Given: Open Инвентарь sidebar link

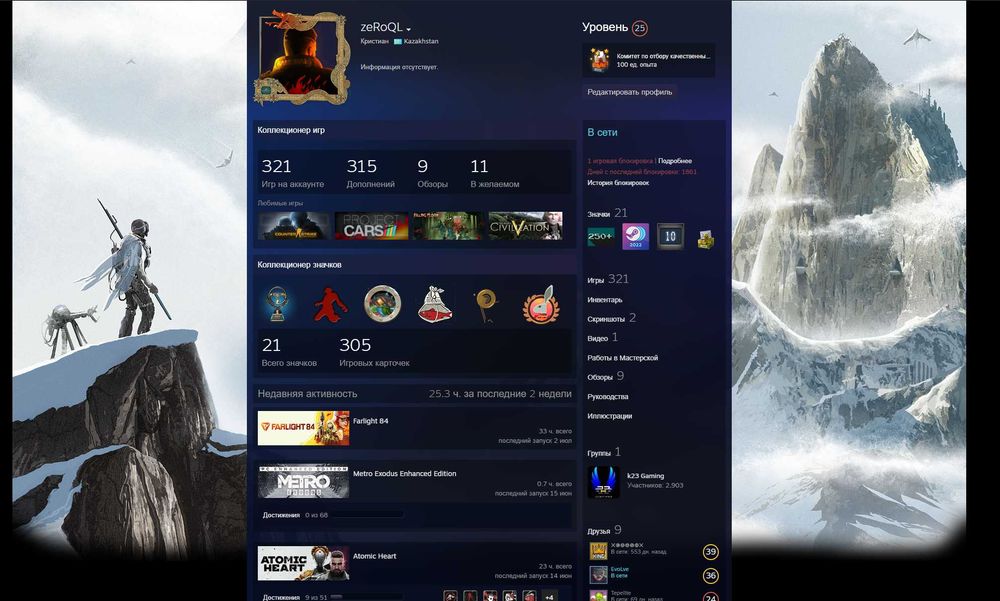Looking at the screenshot, I should [605, 300].
